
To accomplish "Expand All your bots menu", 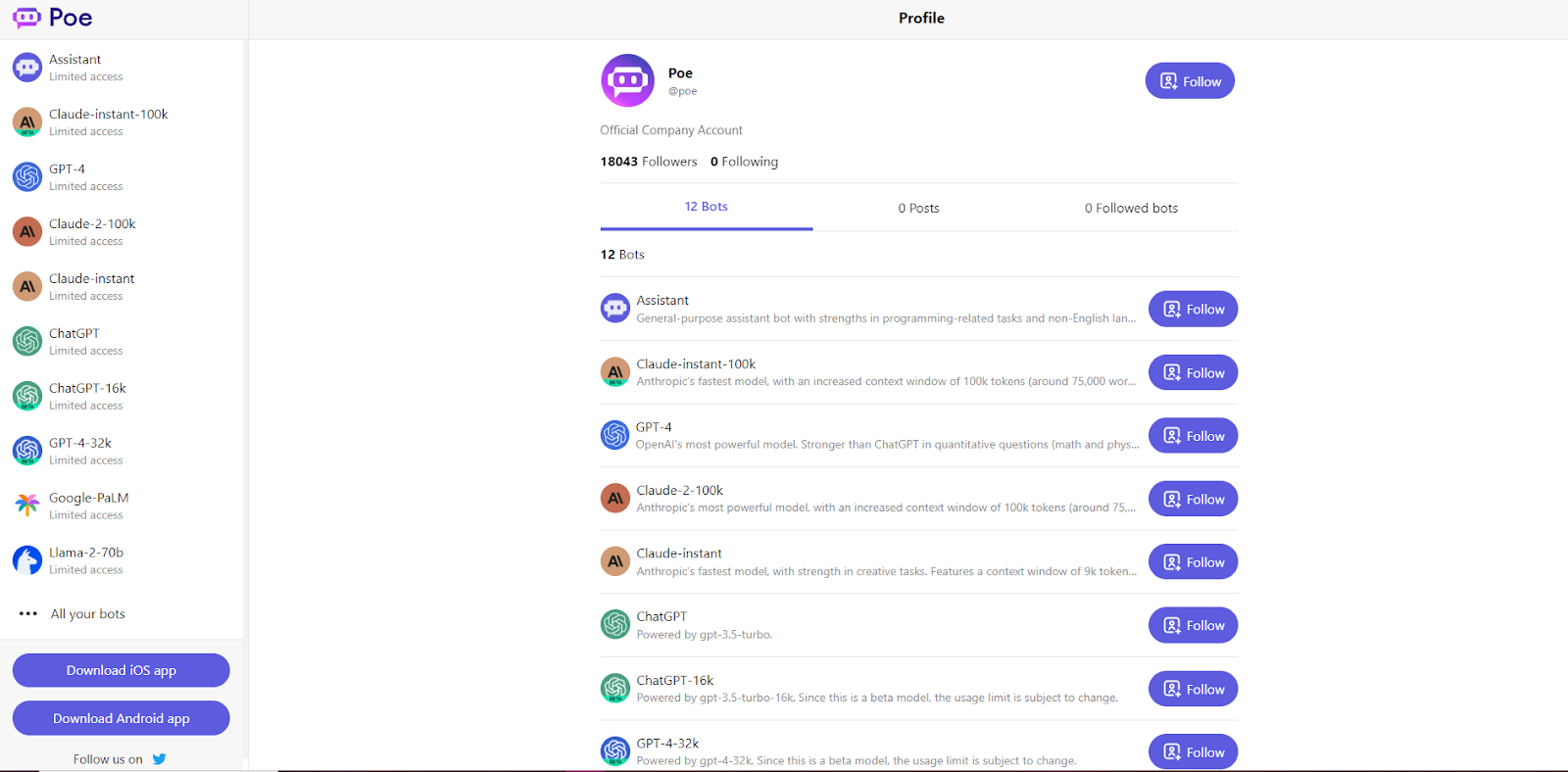I will pyautogui.click(x=73, y=614).
